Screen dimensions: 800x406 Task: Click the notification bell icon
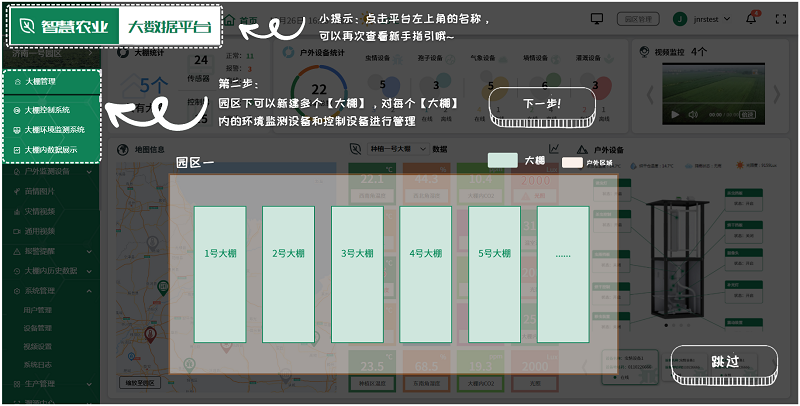click(752, 18)
